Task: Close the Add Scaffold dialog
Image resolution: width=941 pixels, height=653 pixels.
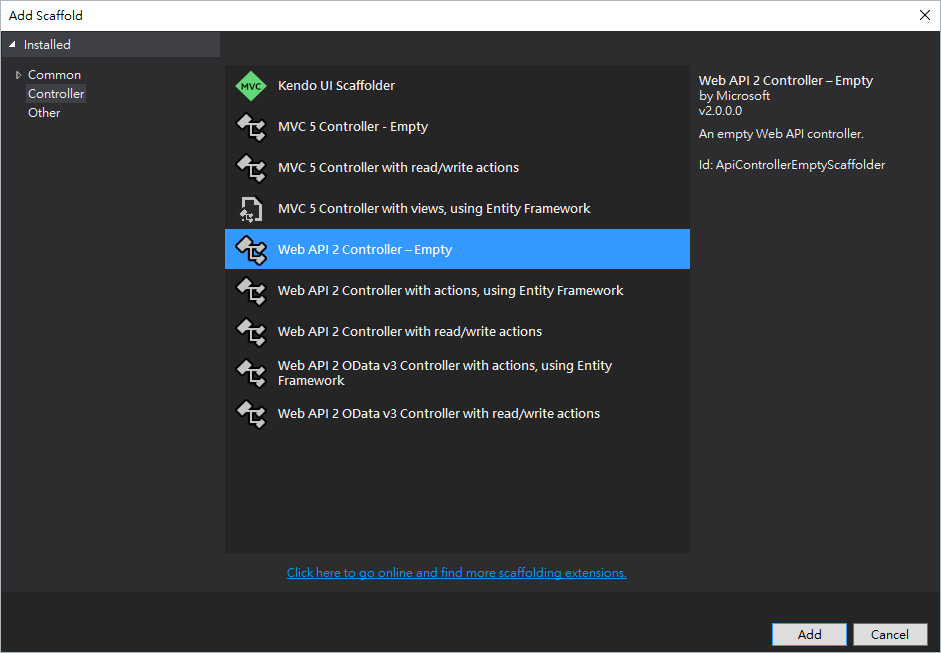Action: [923, 15]
